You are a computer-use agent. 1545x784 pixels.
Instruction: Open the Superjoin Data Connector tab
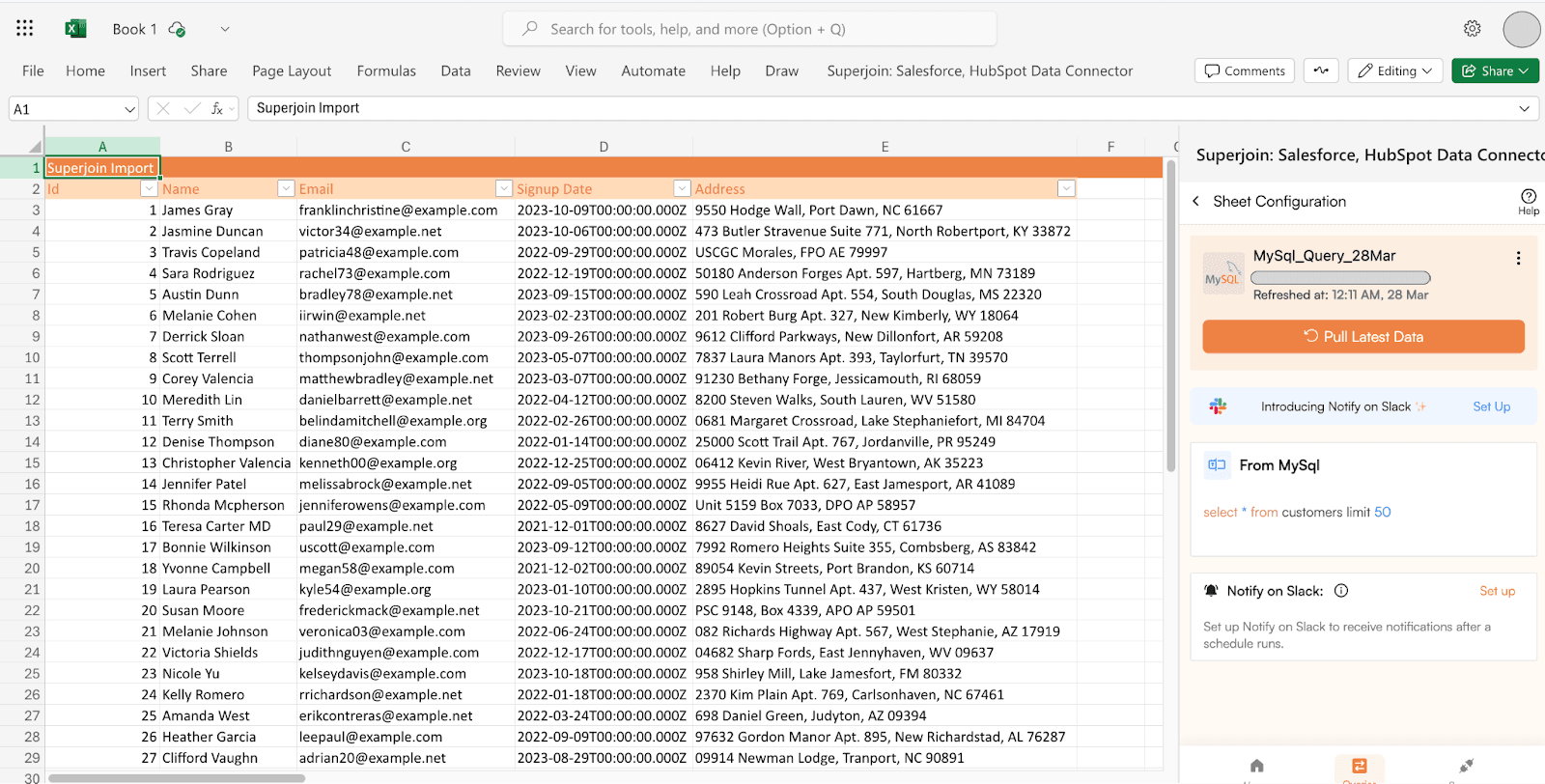[x=979, y=70]
